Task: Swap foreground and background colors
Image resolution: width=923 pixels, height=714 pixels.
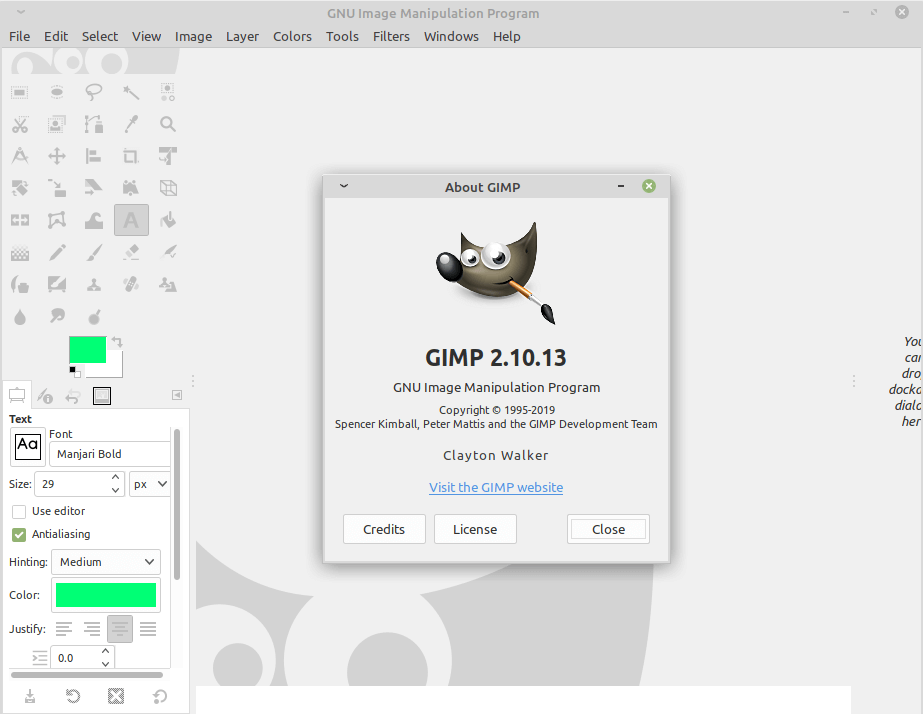Action: (117, 342)
